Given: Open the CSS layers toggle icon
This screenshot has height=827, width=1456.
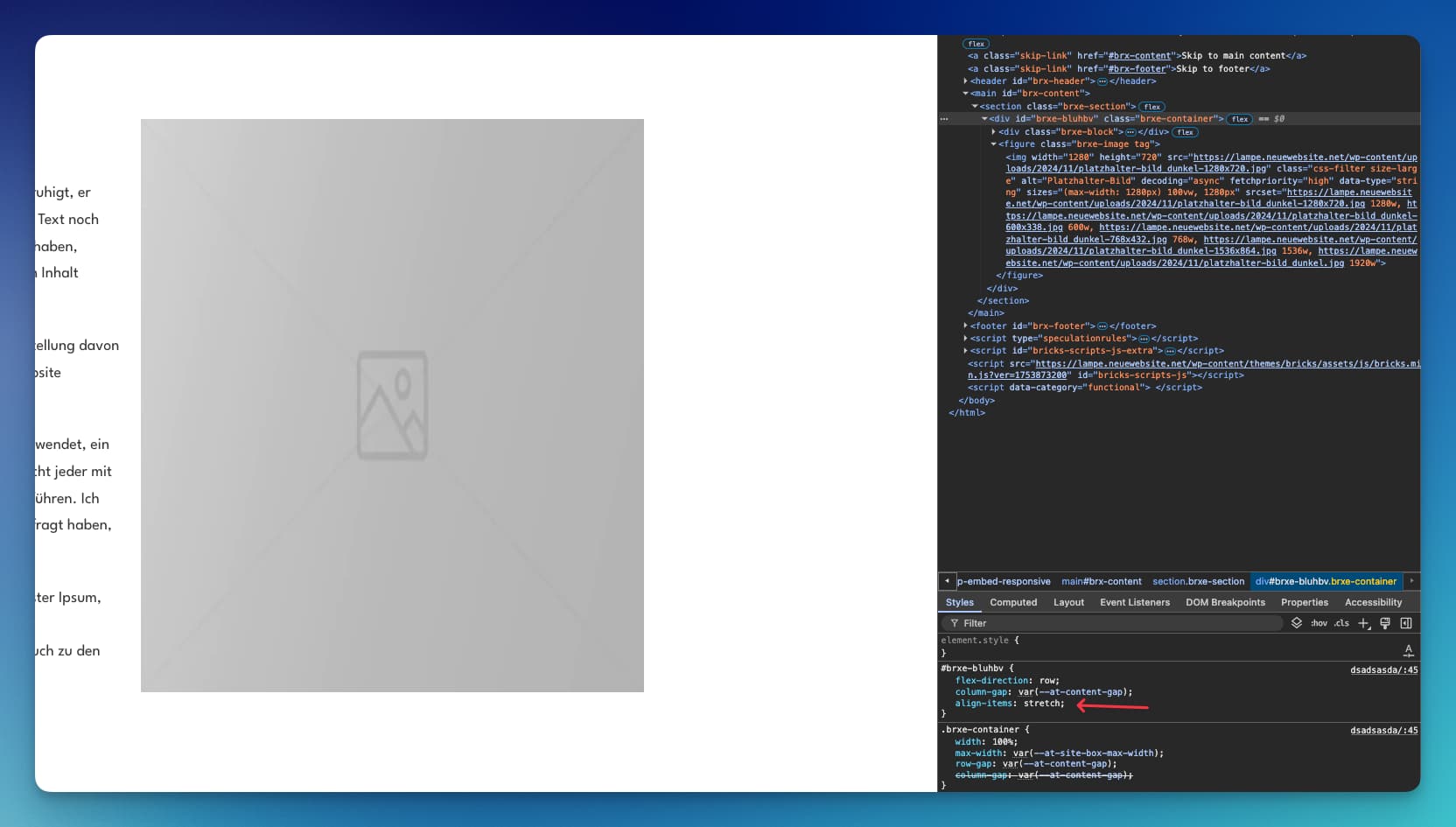Looking at the screenshot, I should click(x=1297, y=623).
